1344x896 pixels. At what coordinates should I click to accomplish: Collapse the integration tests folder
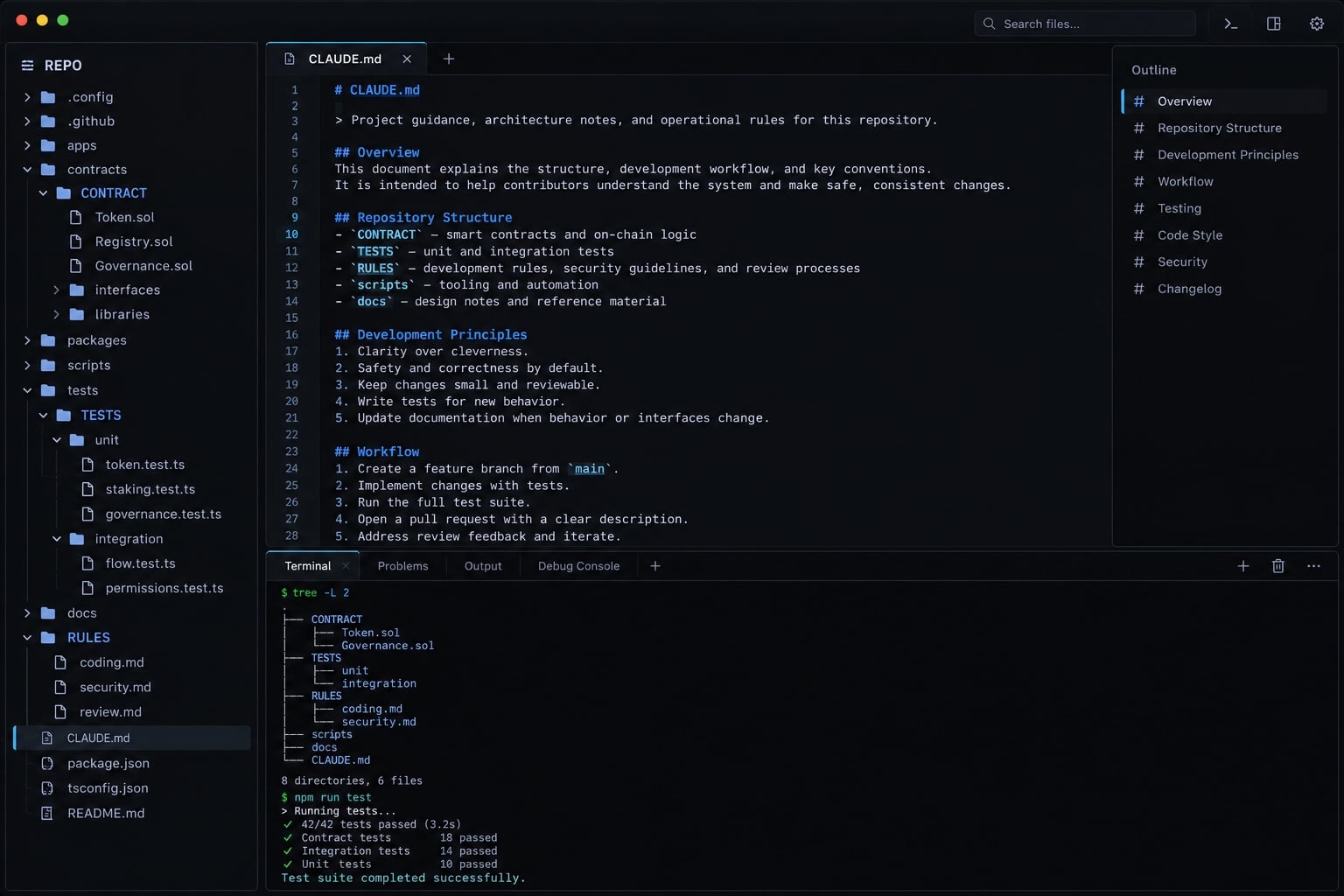pos(57,539)
